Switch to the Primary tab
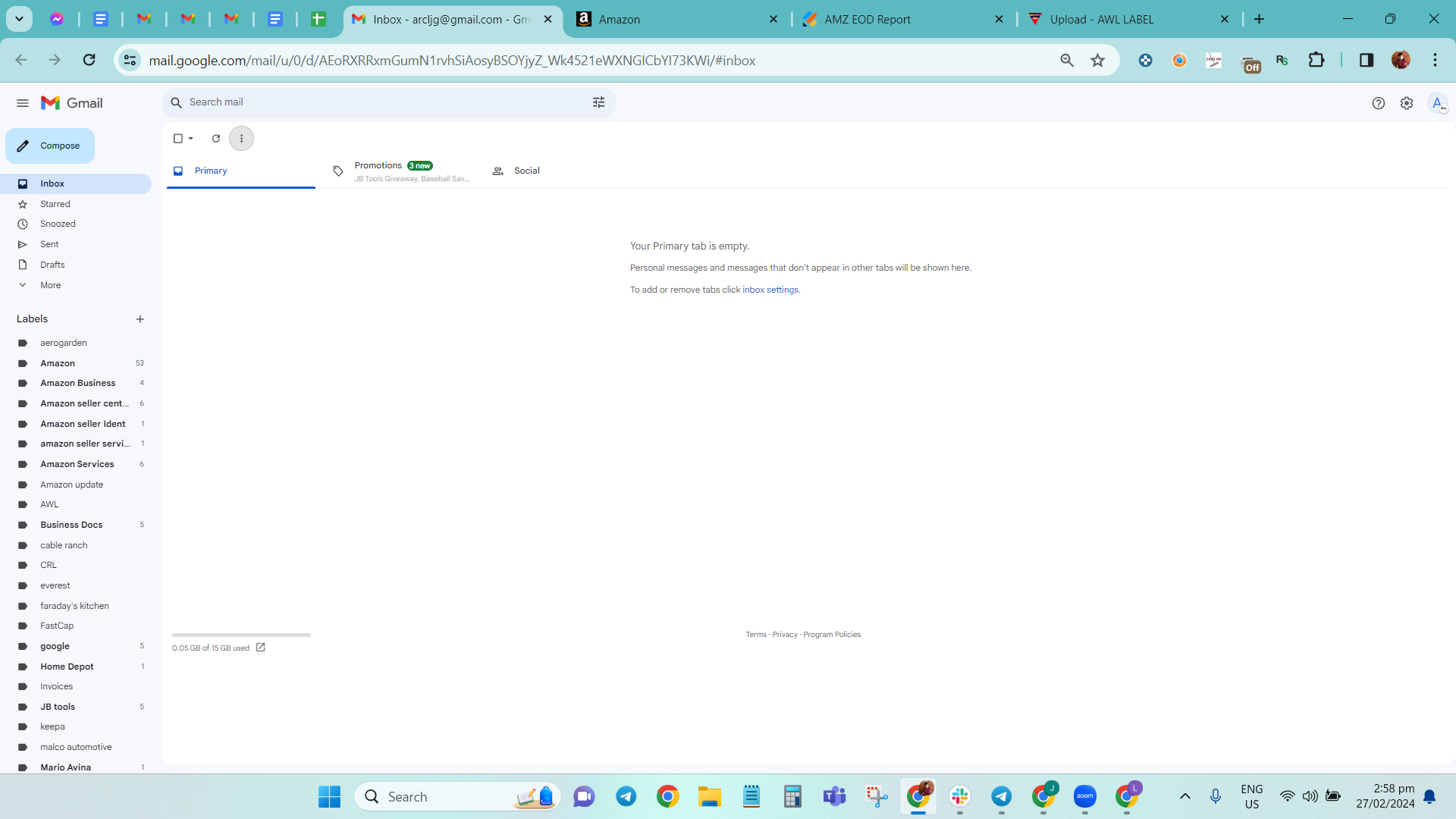Image resolution: width=1456 pixels, height=819 pixels. [240, 171]
